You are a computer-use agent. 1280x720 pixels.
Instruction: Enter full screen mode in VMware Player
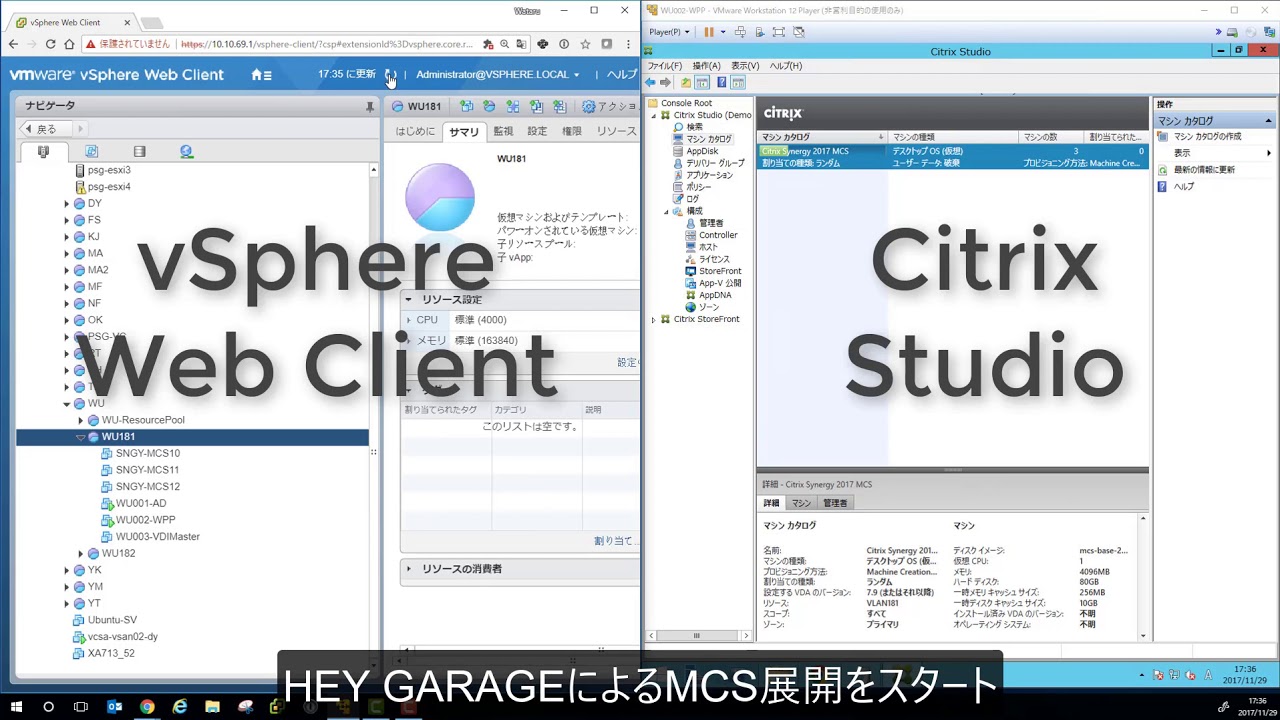(779, 32)
